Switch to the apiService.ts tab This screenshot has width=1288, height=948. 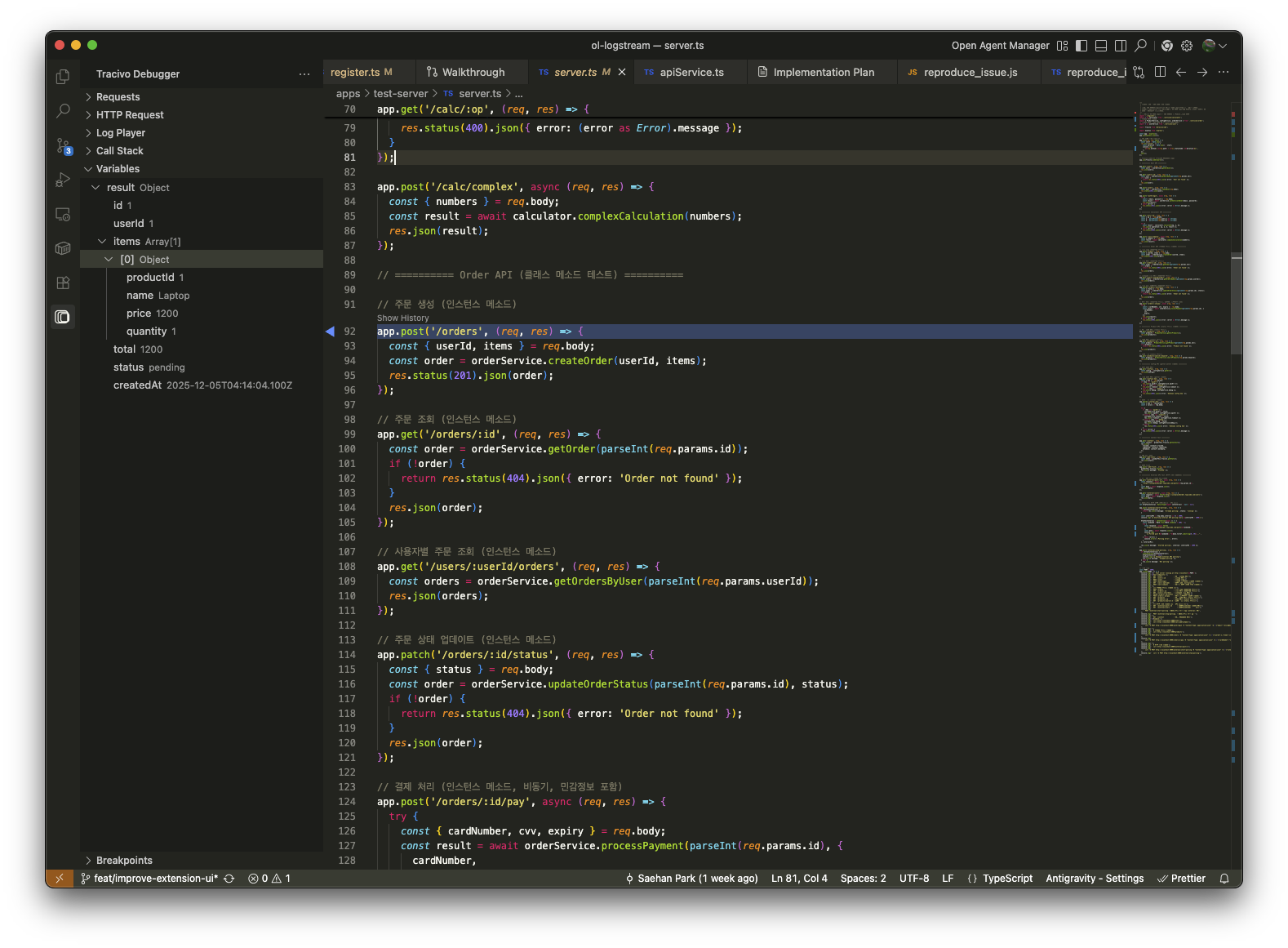click(691, 73)
